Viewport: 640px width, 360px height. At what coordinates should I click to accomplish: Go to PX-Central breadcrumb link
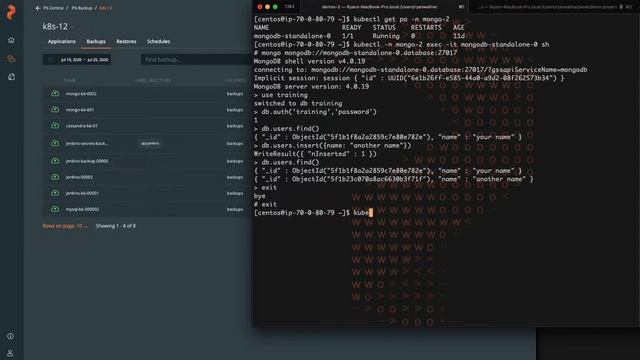click(x=53, y=8)
